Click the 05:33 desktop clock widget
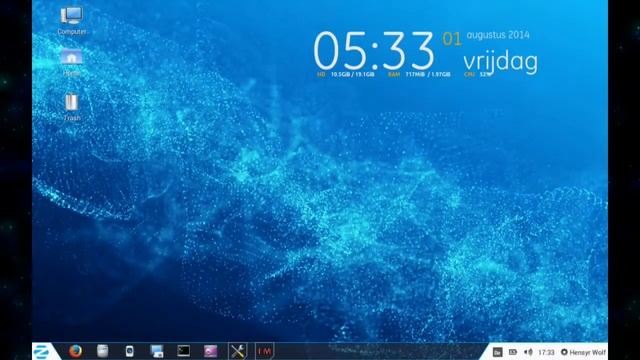Screen dimensions: 640x360 pos(373,51)
